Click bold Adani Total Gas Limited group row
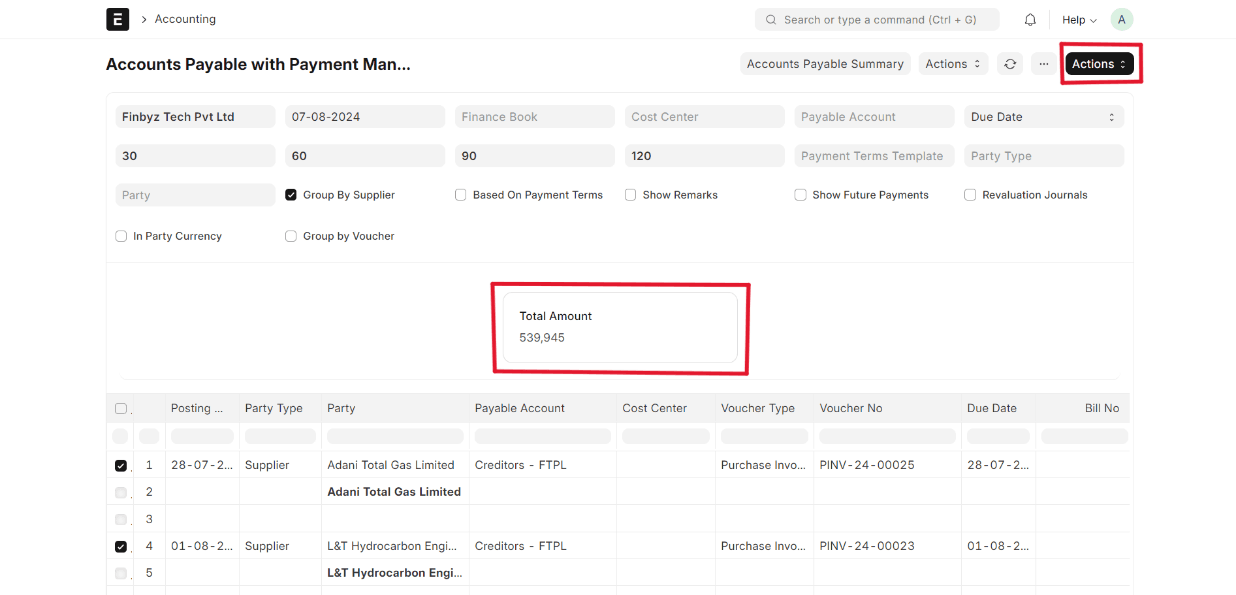 point(394,492)
